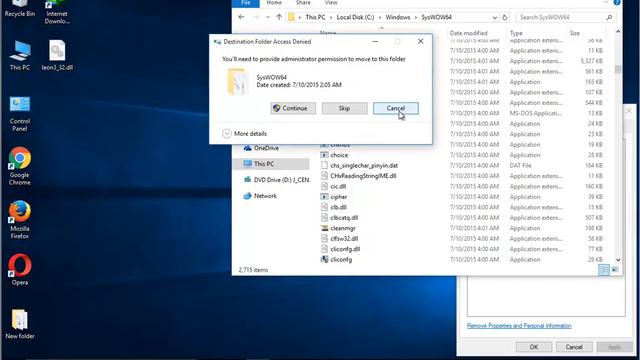Go back in File Explorer
Screen dimensions: 640x360
(241, 17)
